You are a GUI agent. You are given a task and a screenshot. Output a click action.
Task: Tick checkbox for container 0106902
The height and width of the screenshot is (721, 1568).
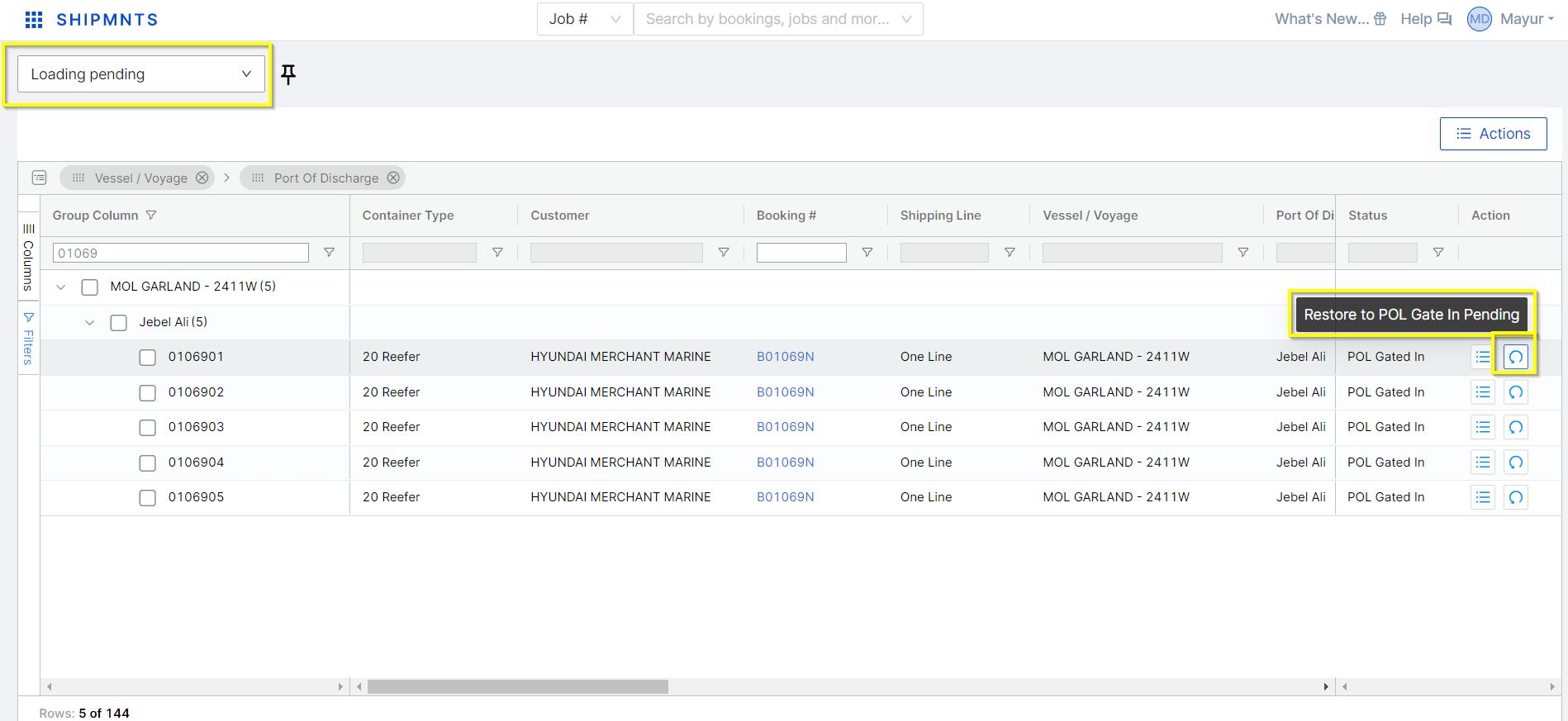click(148, 392)
